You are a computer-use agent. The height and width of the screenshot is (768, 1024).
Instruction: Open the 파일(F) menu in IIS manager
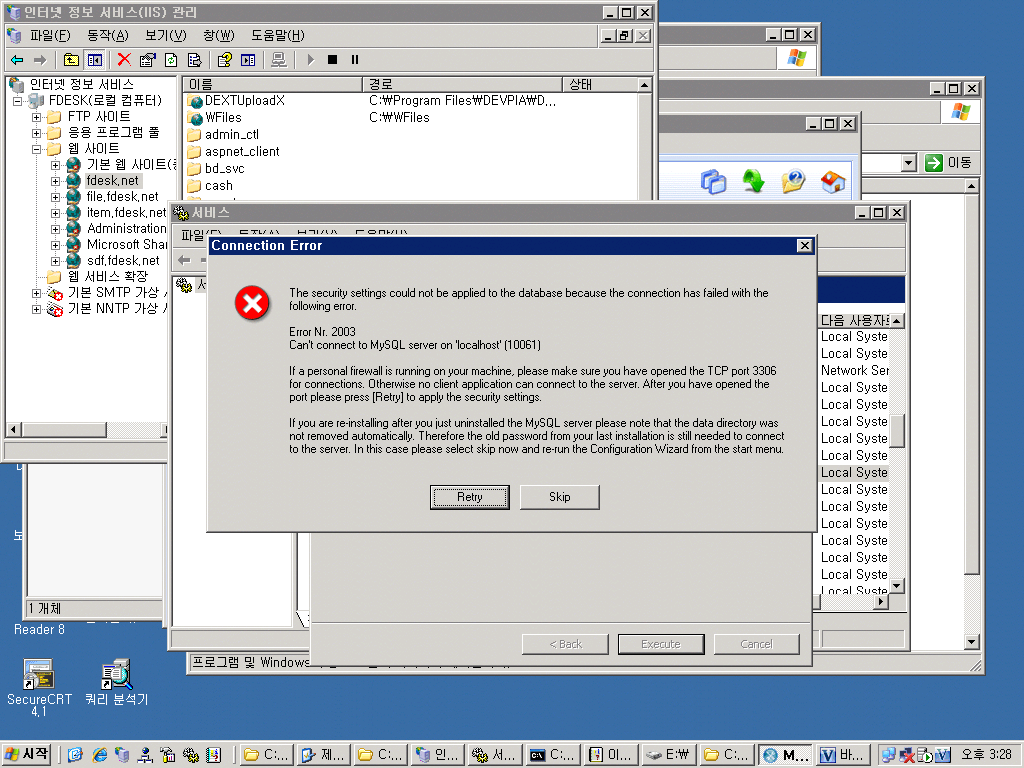[x=49, y=35]
